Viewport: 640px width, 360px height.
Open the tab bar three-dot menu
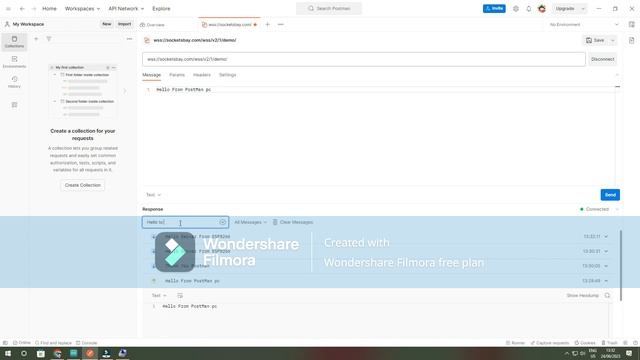(x=280, y=24)
